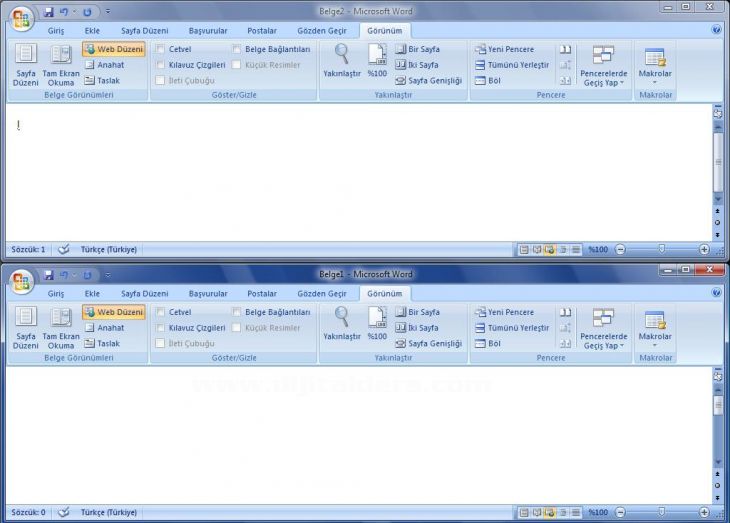Open Tam Ekran Okuma in Belge1 window
This screenshot has width=730, height=523.
[x=61, y=327]
